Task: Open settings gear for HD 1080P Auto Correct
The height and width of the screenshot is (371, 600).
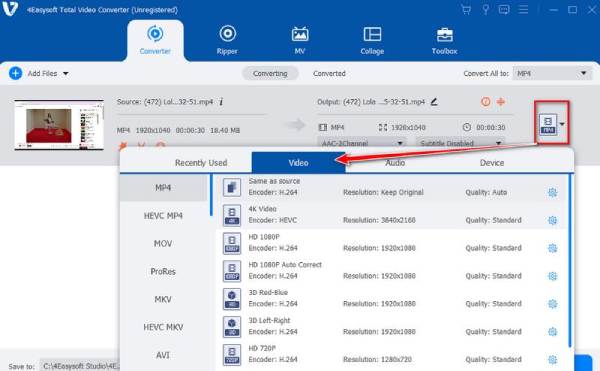Action: tap(552, 276)
